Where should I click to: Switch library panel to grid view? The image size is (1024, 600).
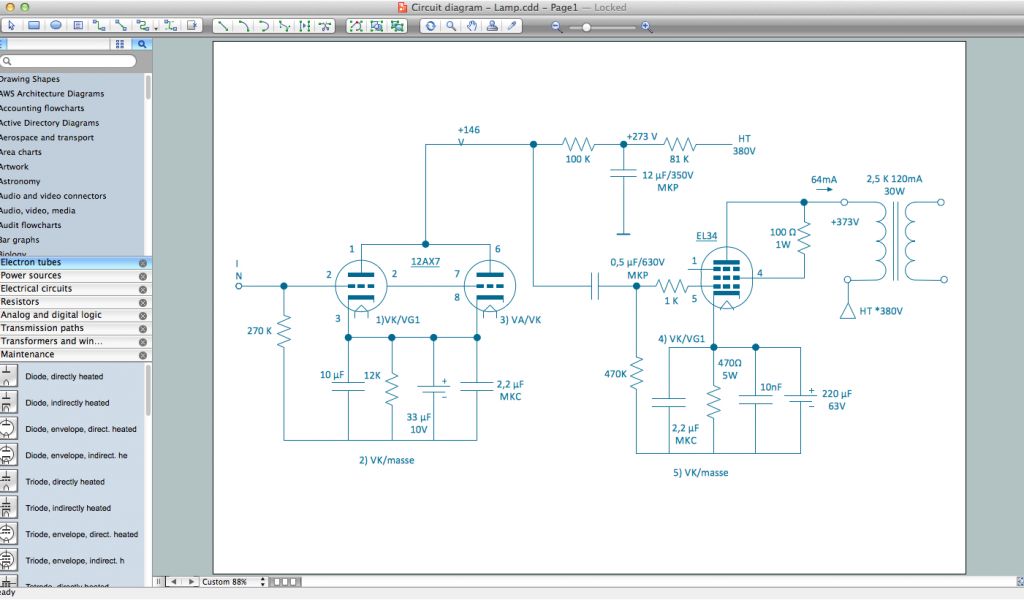pos(120,44)
